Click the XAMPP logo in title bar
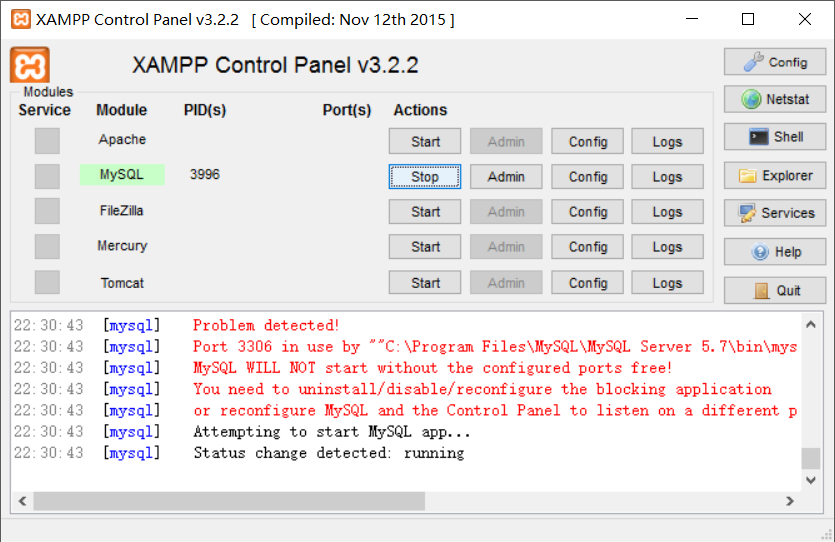The height and width of the screenshot is (542, 835). [x=21, y=20]
